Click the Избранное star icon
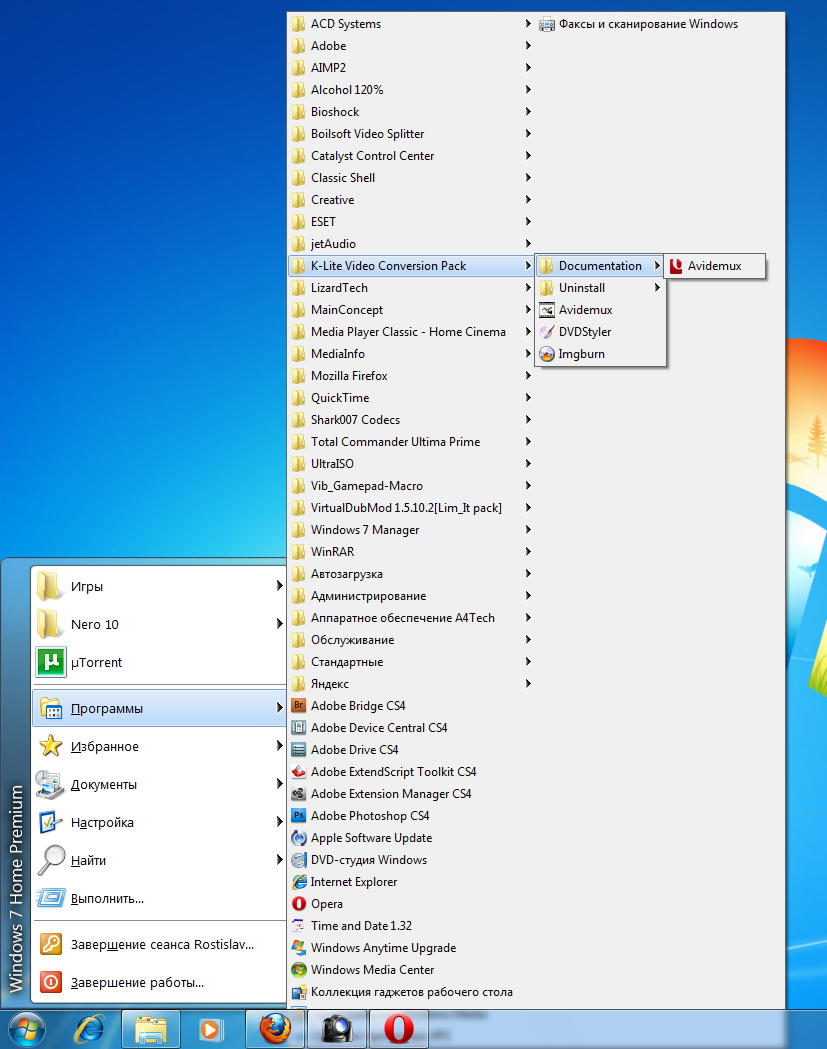This screenshot has width=827, height=1049. (51, 746)
